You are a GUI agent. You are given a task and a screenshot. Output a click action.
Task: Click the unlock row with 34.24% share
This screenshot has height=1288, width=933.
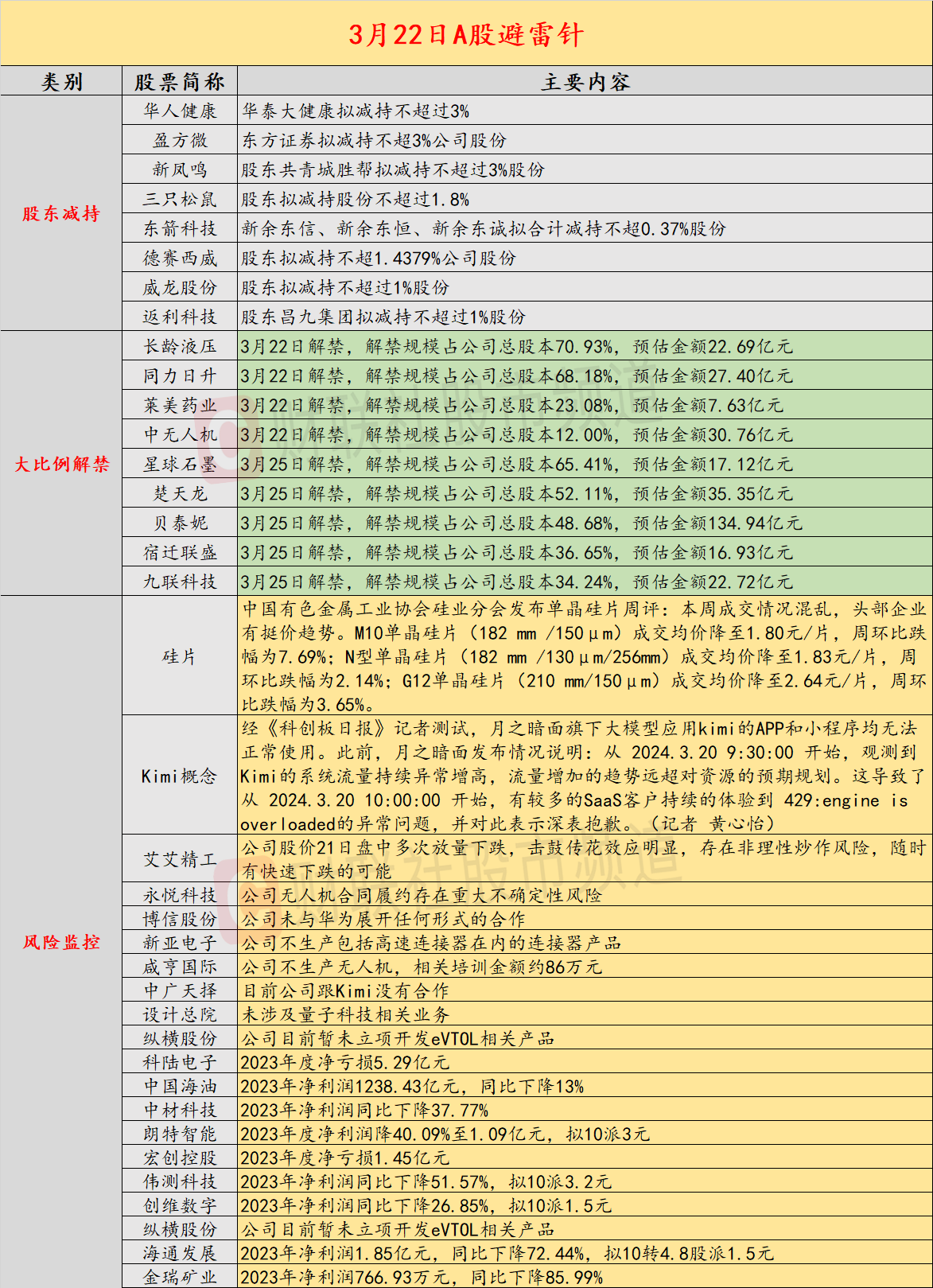click(x=585, y=582)
